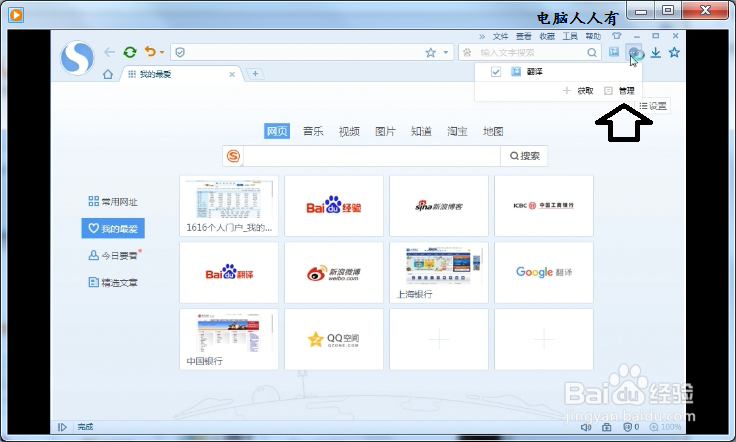Toggle the 翻译 extension checkbox
This screenshot has height=442, width=736.
point(496,72)
